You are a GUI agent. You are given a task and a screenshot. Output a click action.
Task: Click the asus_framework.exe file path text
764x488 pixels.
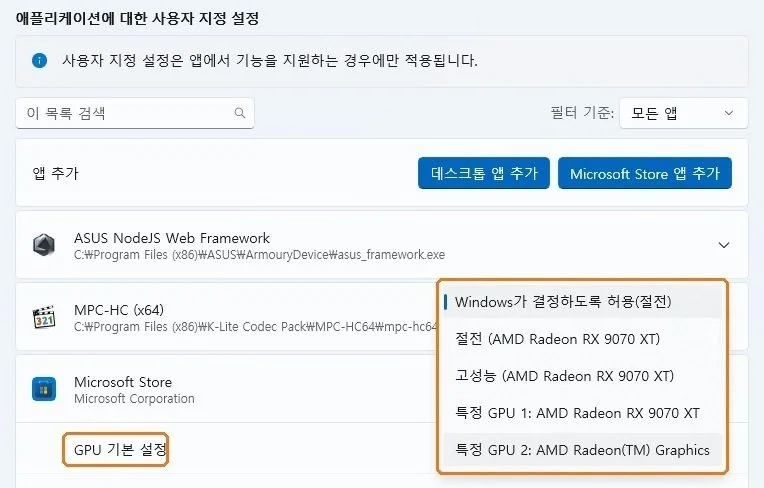[259, 255]
